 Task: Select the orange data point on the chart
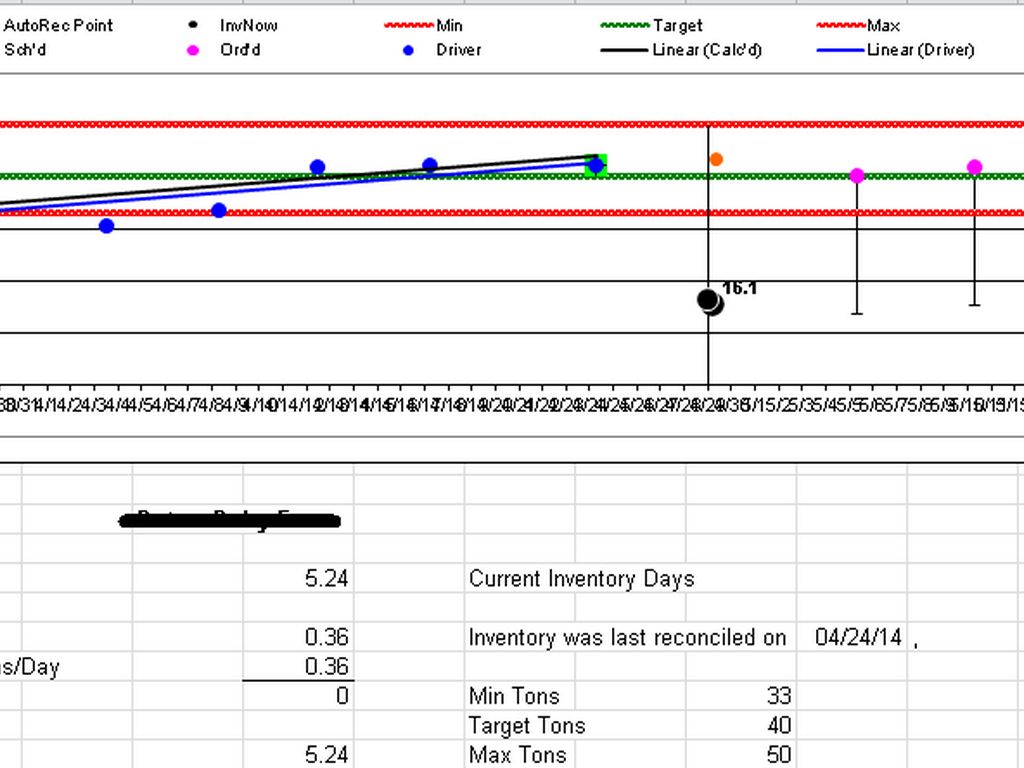(716, 159)
